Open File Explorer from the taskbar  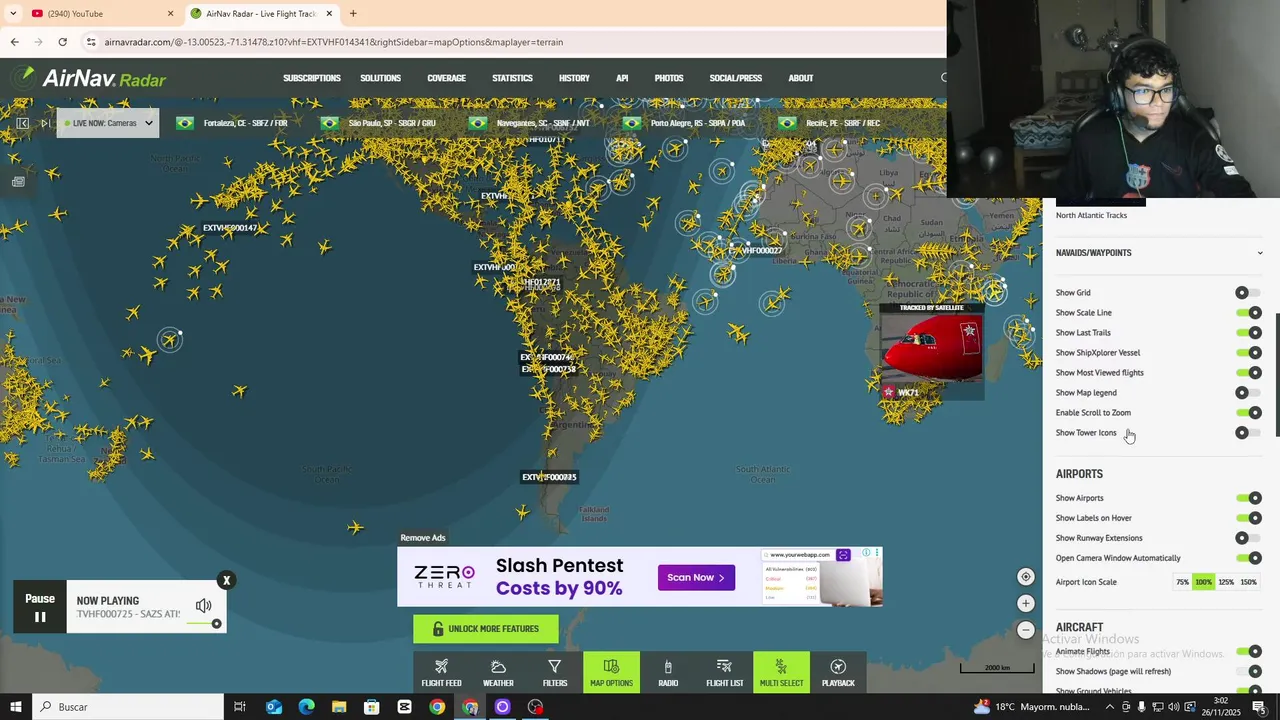point(339,707)
